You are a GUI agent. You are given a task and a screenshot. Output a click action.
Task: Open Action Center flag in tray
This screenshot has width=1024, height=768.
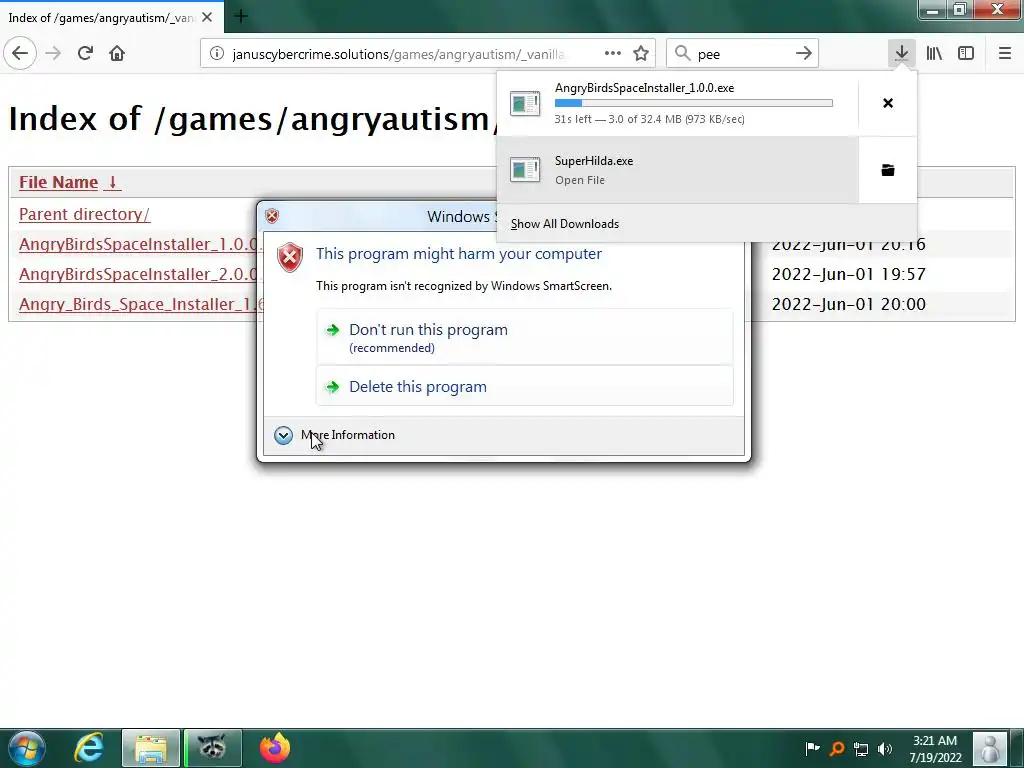812,748
